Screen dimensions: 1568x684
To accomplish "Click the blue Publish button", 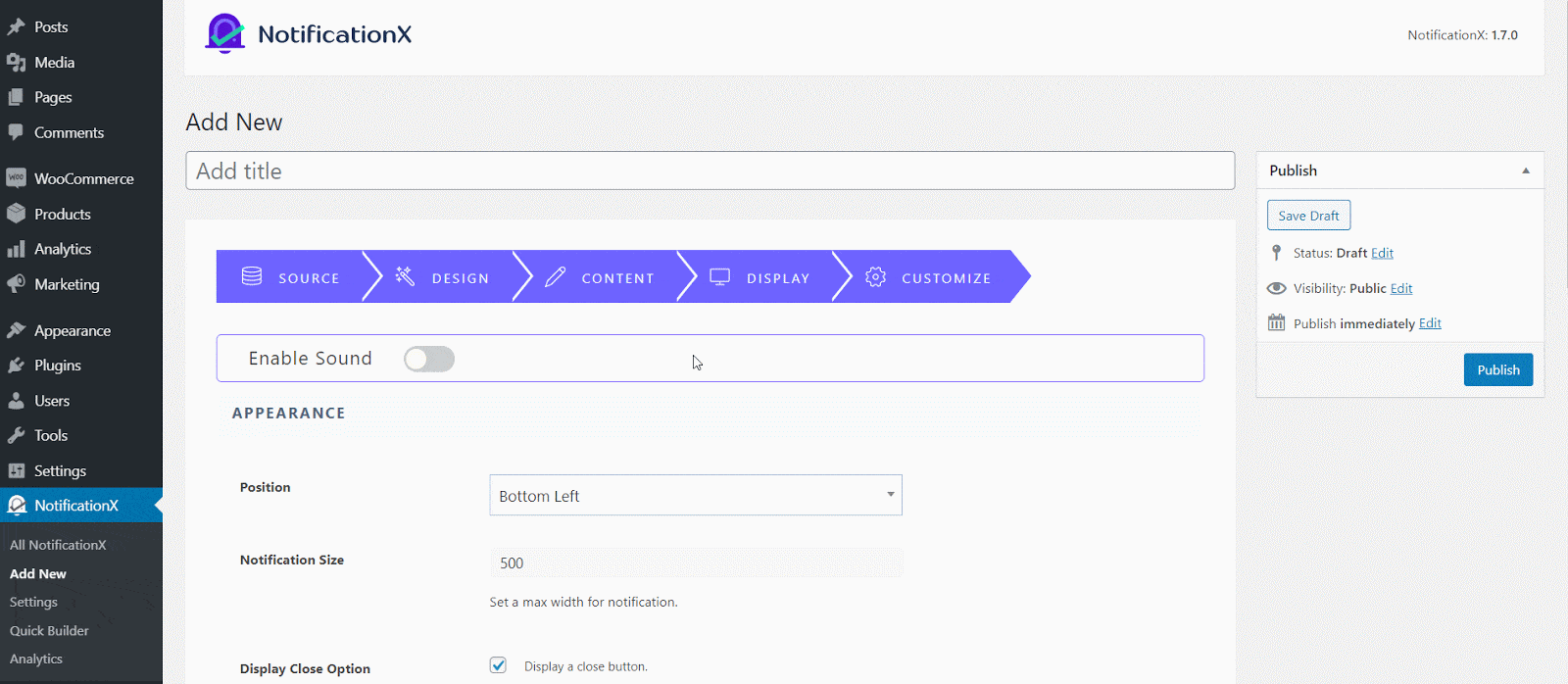I will click(x=1498, y=369).
